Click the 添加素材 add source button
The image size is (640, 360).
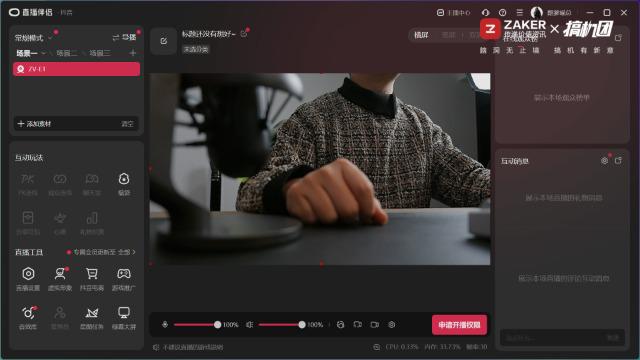click(35, 124)
